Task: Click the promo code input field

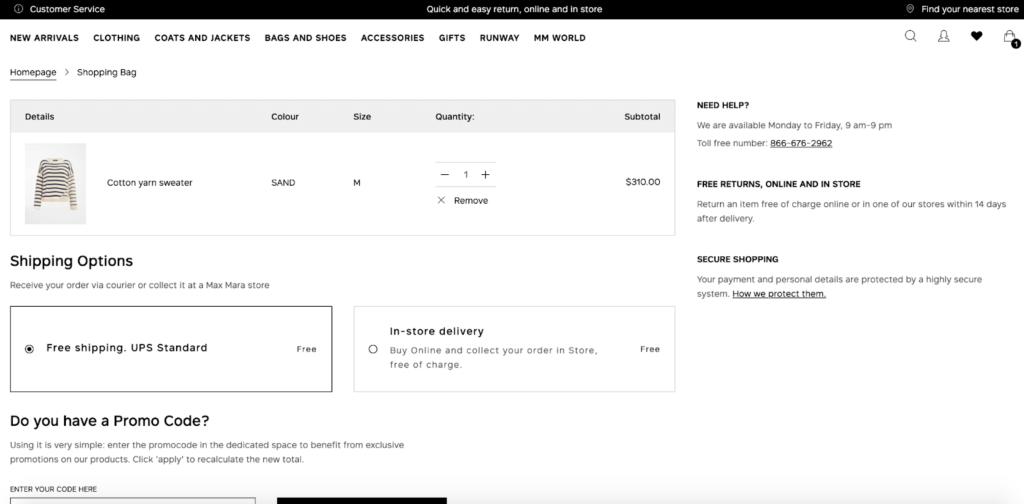Action: (133, 501)
